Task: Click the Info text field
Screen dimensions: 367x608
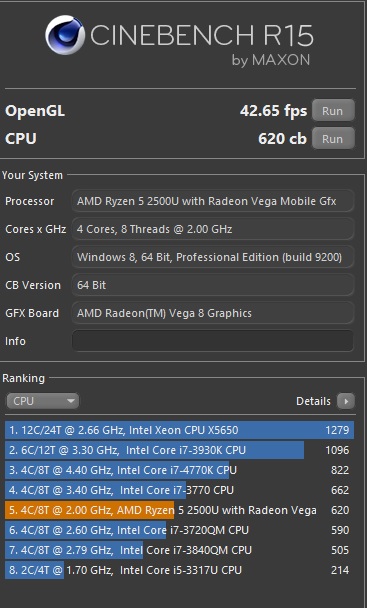Action: (213, 341)
